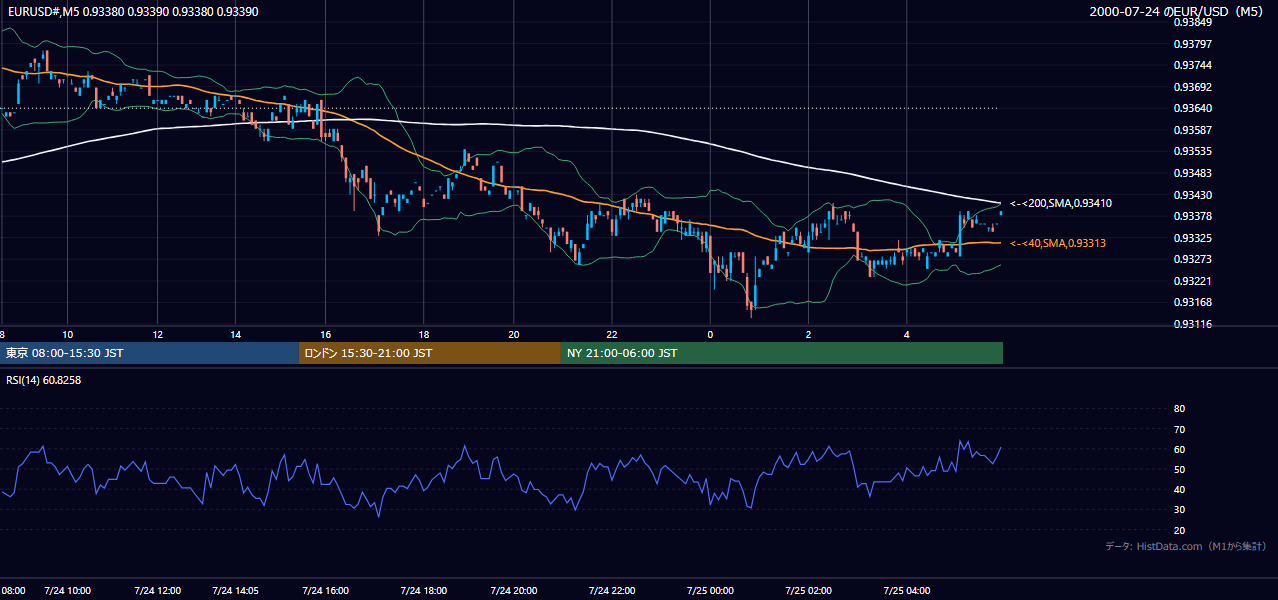Click price axis value 0.93535
Viewport: 1278px width, 600px height.
pyautogui.click(x=1193, y=152)
